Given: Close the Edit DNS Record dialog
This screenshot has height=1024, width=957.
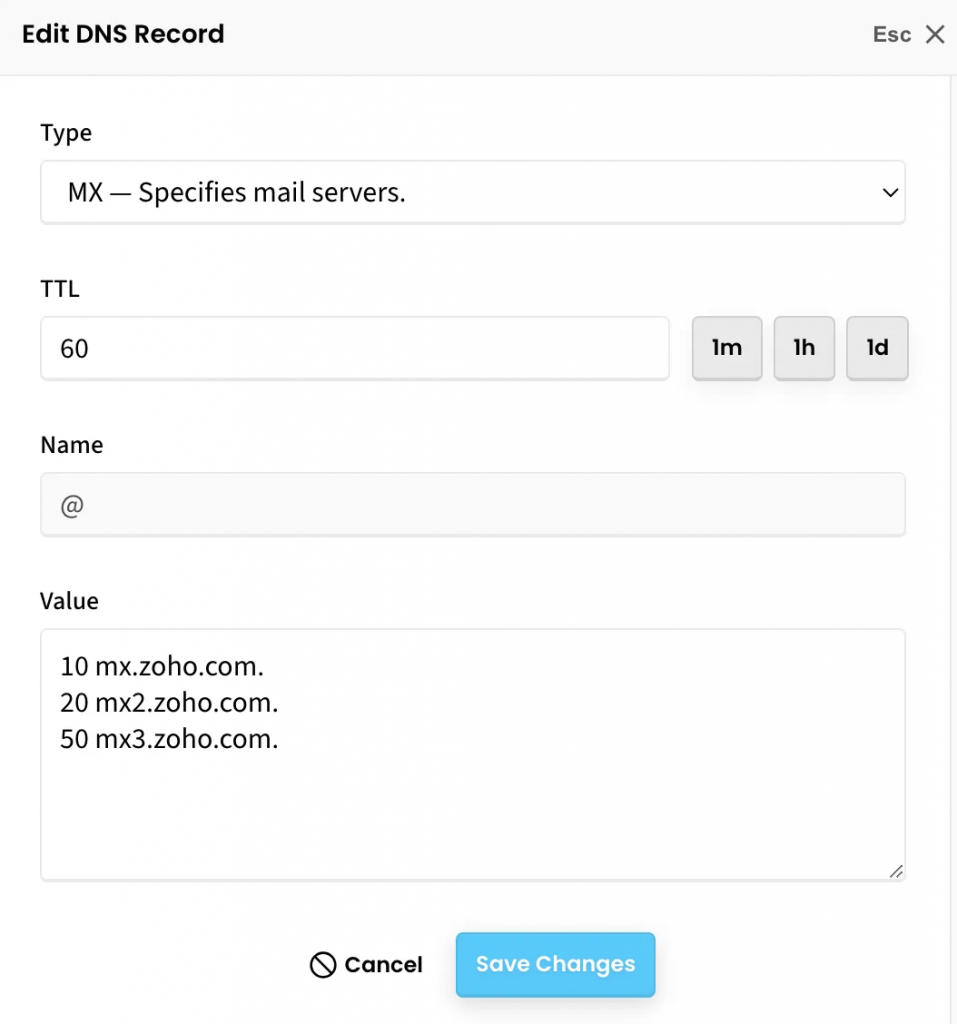Looking at the screenshot, I should pos(935,35).
